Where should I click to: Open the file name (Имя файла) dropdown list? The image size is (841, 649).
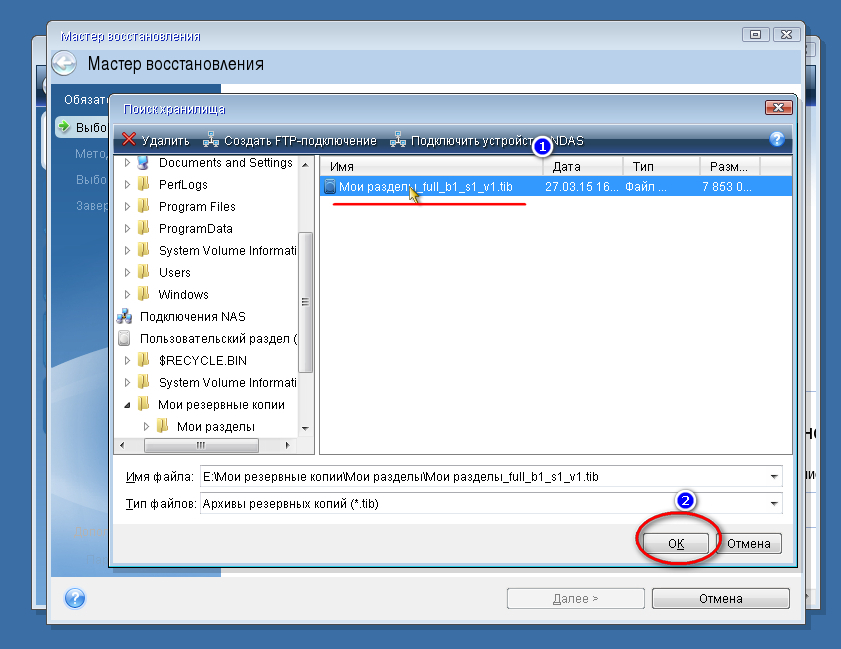[x=774, y=477]
